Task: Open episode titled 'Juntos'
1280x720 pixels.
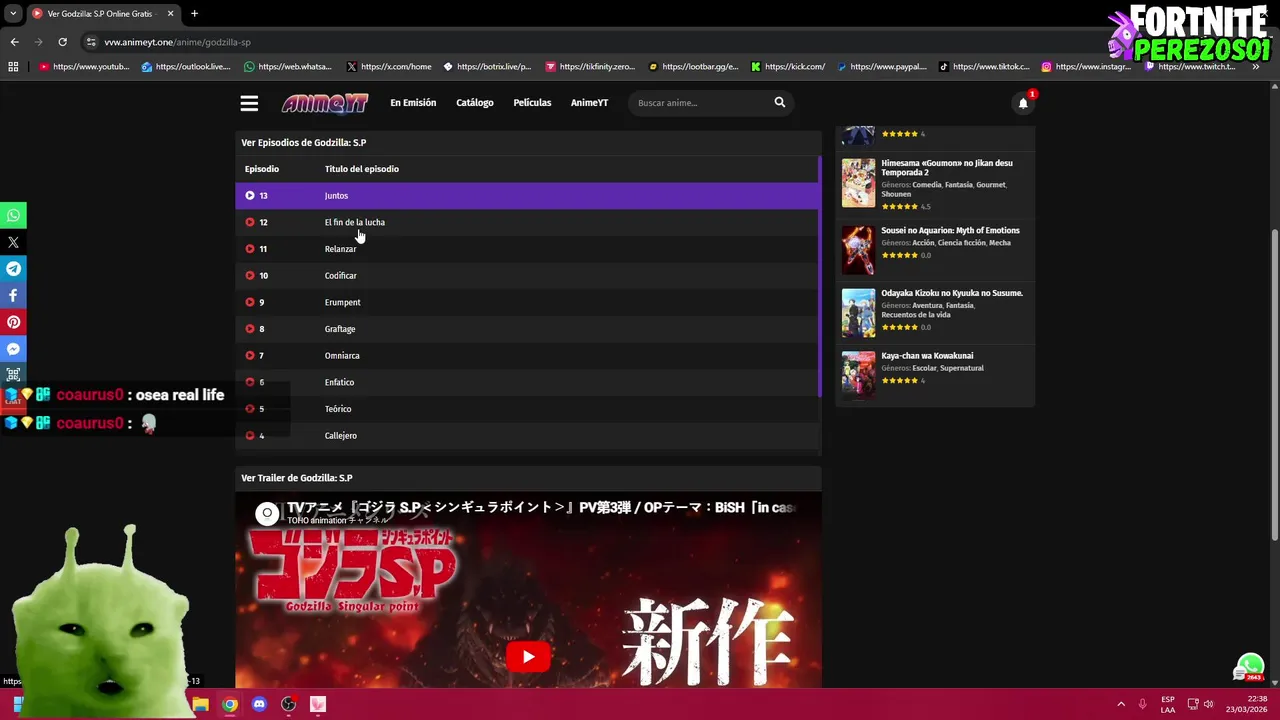Action: point(336,196)
